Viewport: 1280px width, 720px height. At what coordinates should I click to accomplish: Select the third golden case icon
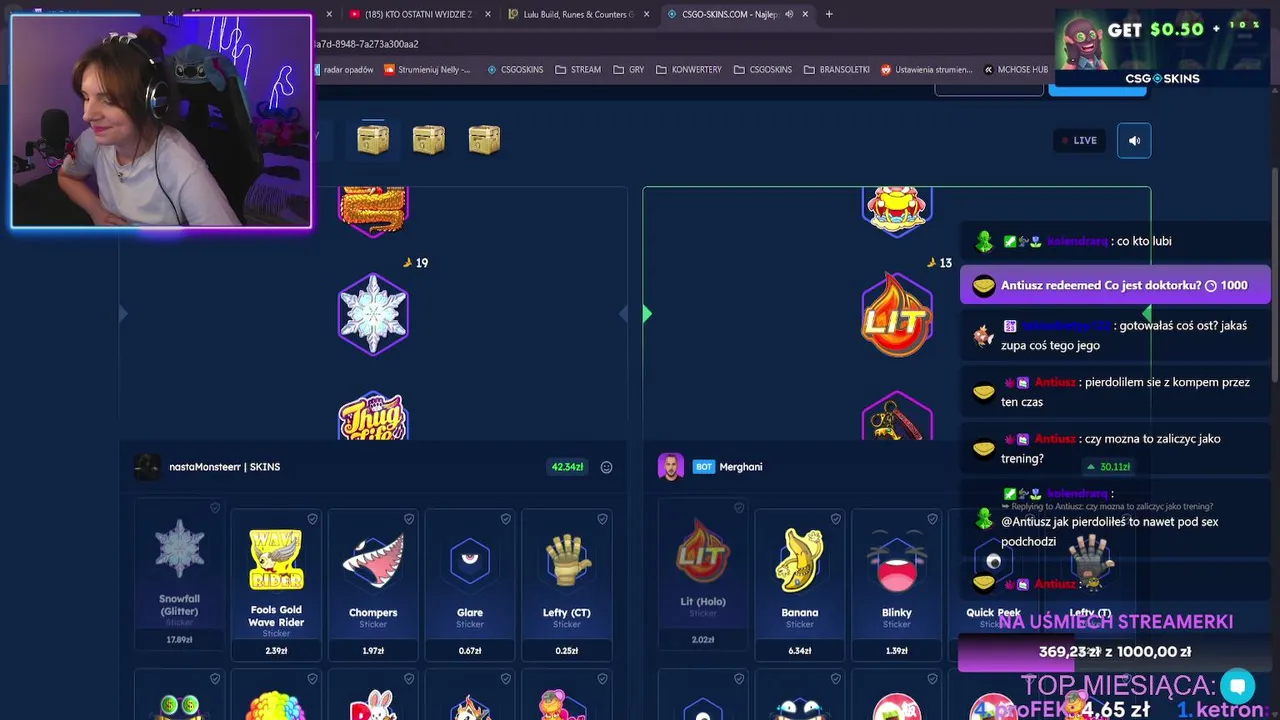484,139
